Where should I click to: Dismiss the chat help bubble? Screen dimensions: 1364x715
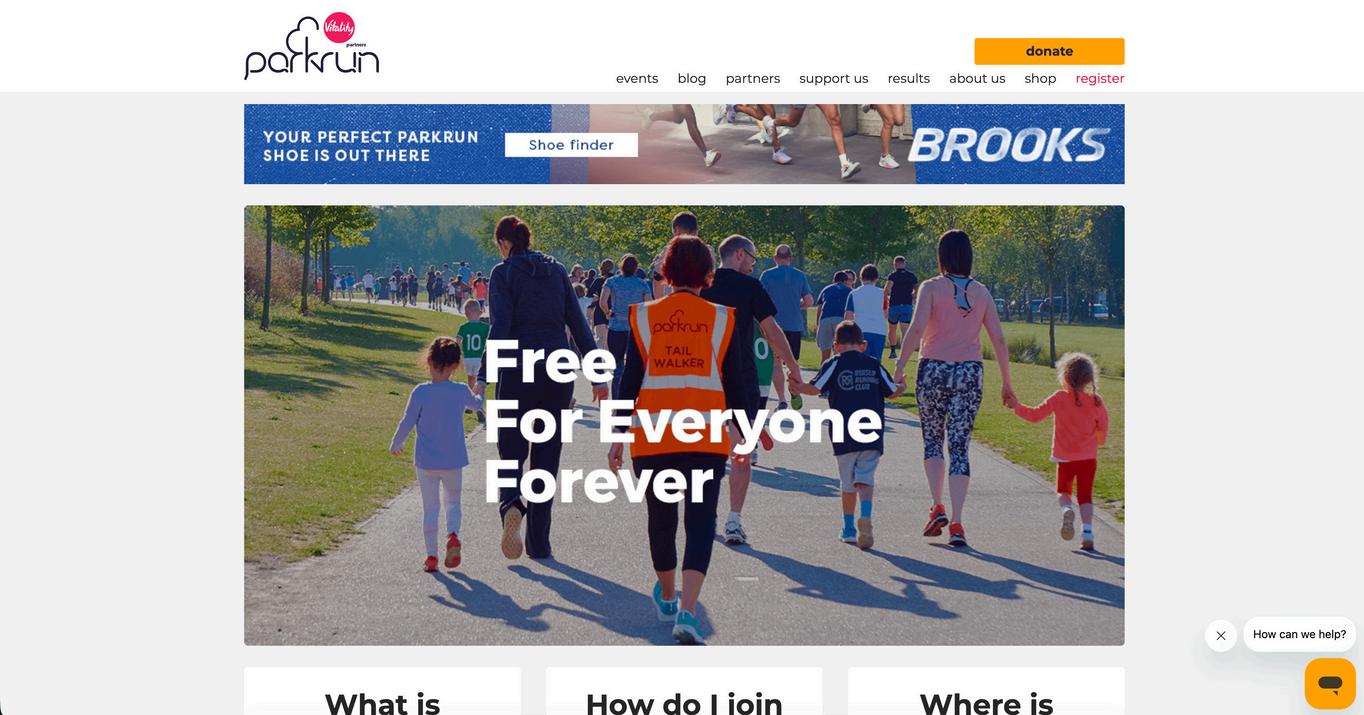[x=1221, y=635]
